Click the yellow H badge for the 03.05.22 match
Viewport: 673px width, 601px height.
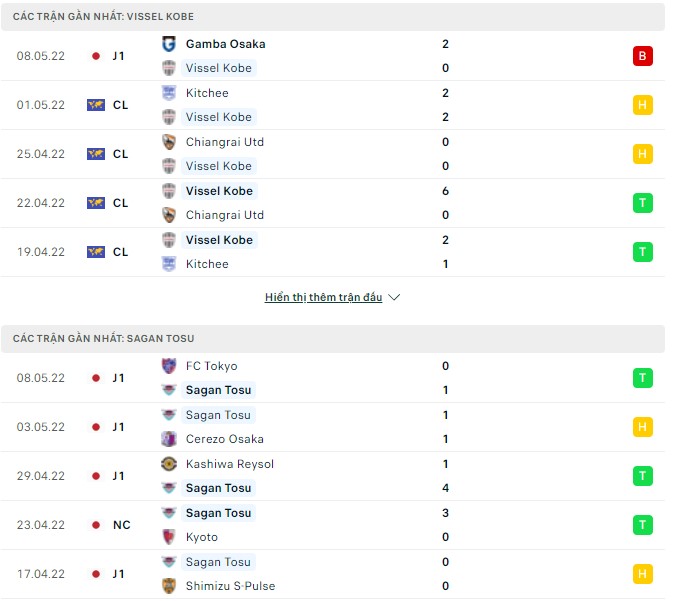pos(643,427)
